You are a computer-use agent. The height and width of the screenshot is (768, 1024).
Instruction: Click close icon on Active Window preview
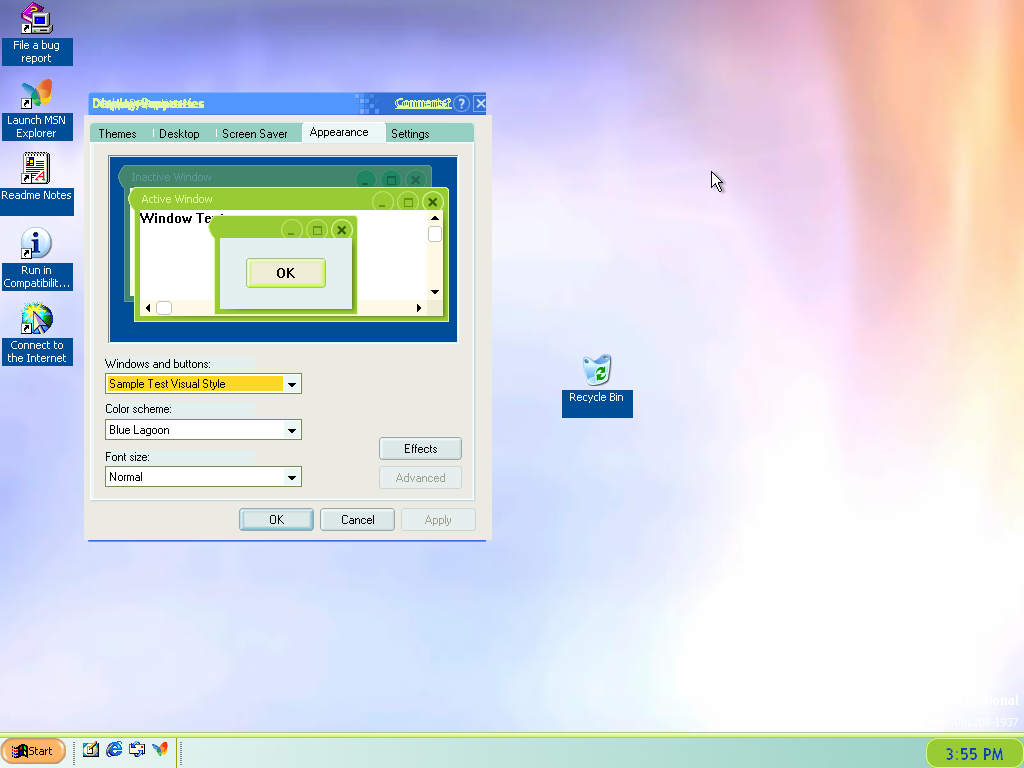pyautogui.click(x=432, y=202)
